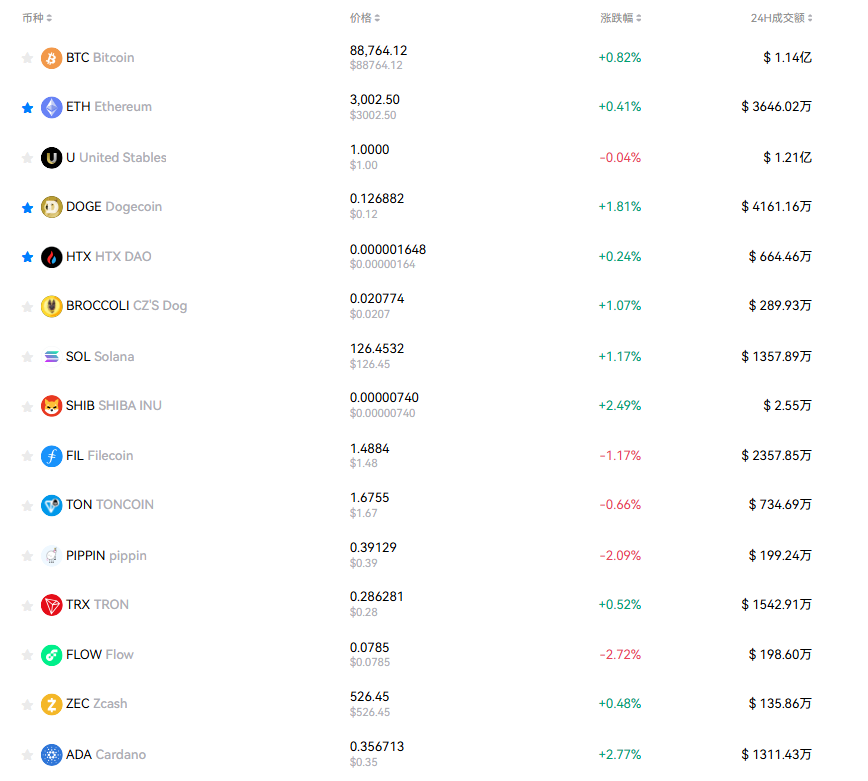This screenshot has height=781, width=868.
Task: Sort list by 24H成交额 column header
Action: click(781, 18)
